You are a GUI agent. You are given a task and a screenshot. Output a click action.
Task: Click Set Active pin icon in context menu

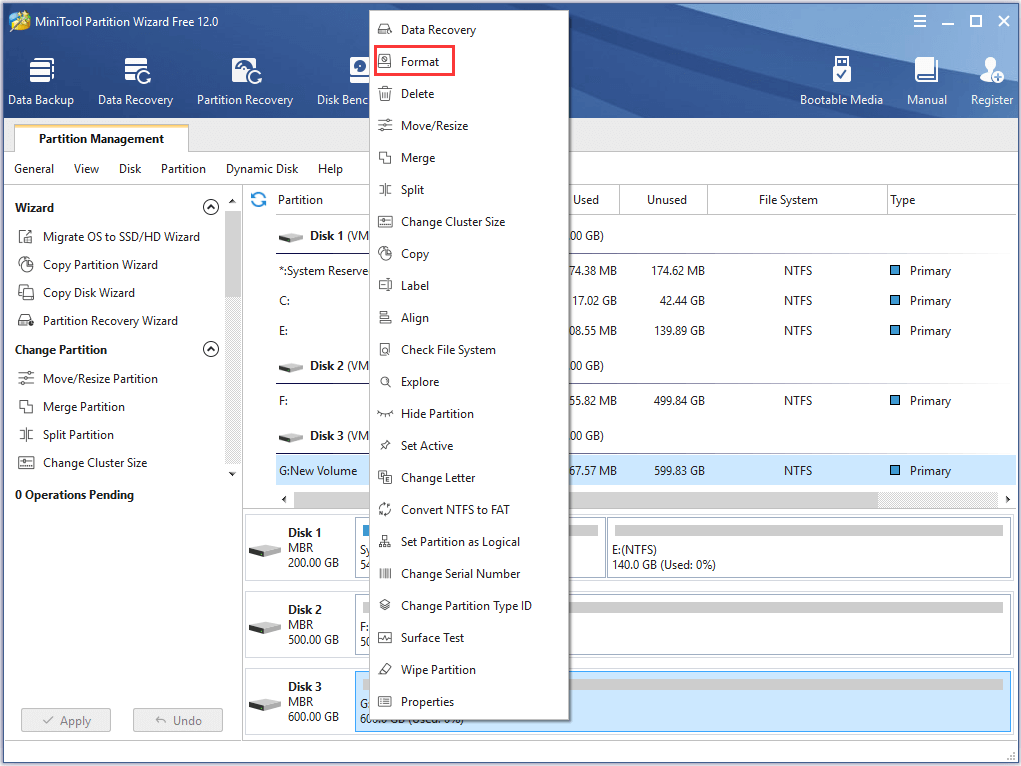(385, 446)
